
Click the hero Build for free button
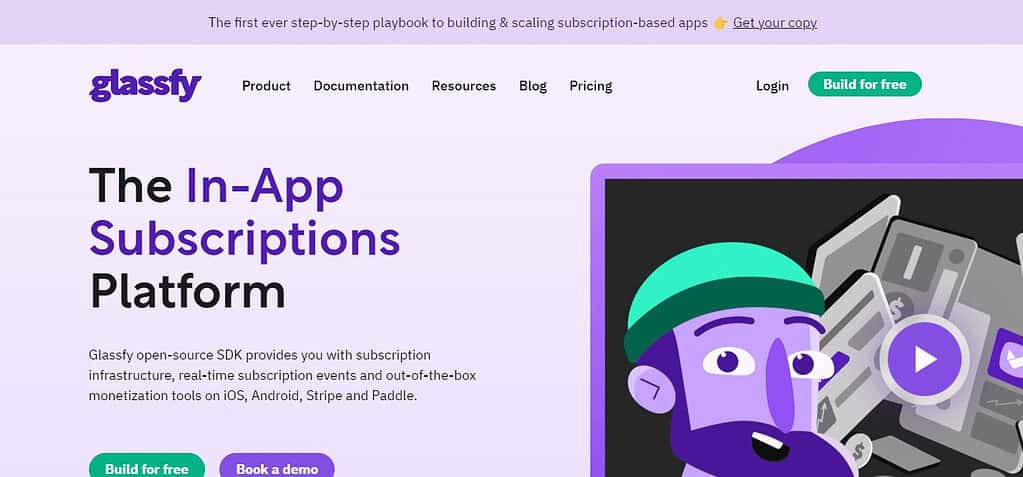pos(147,467)
